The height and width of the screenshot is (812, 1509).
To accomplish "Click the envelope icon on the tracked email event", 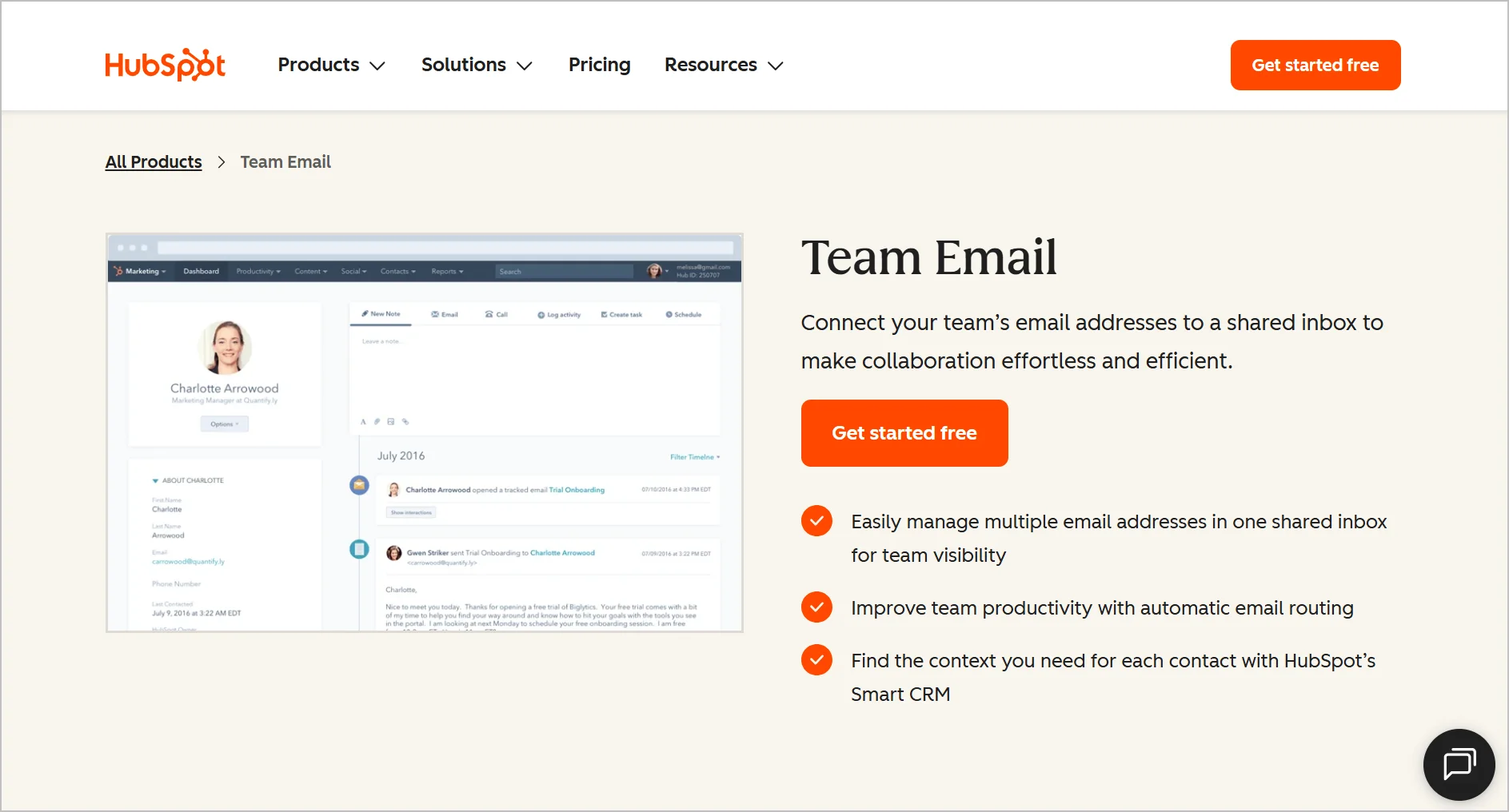I will point(358,485).
